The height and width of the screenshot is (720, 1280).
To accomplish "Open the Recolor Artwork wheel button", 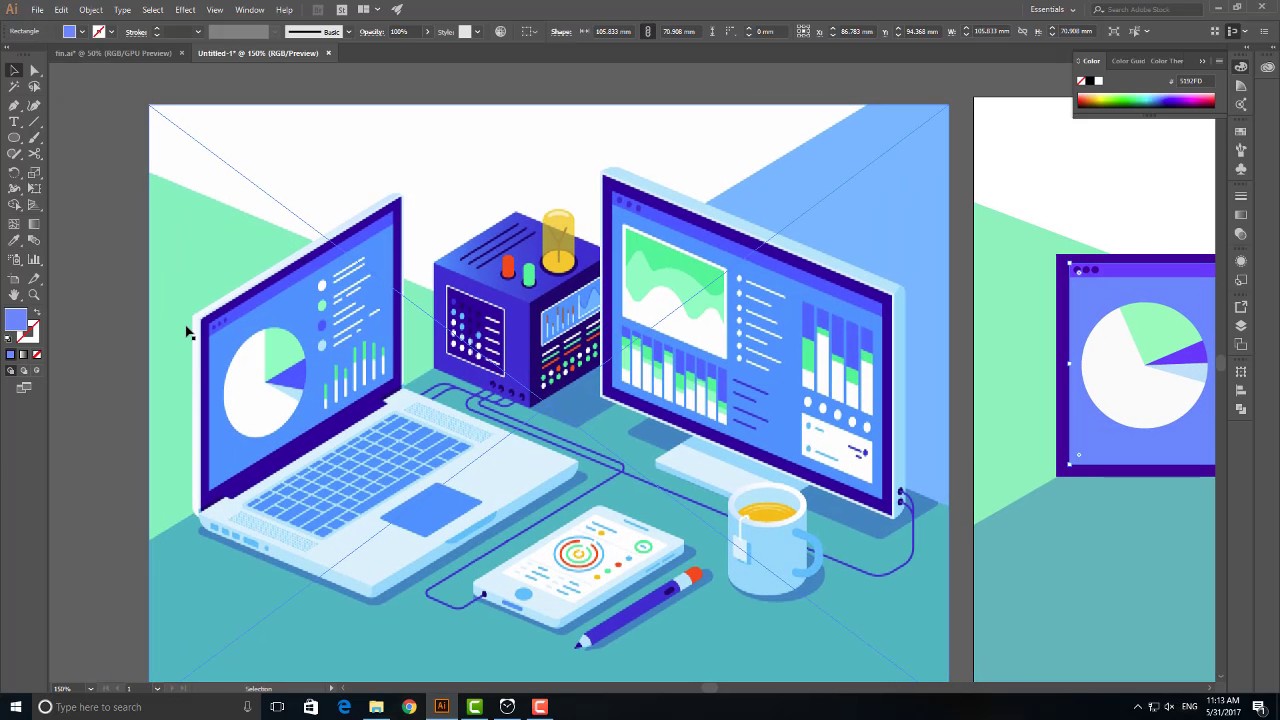I will (501, 32).
